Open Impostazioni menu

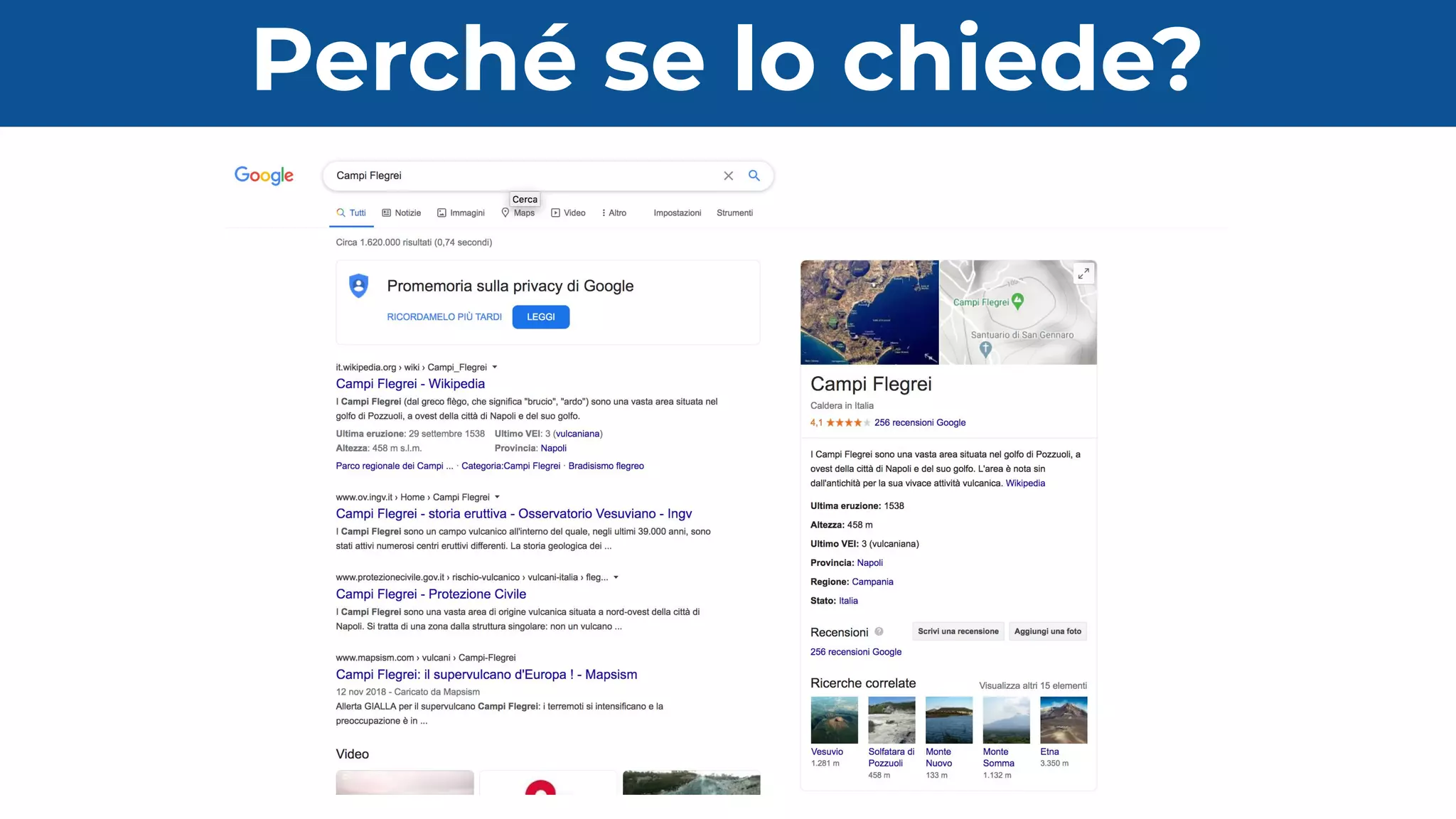(x=678, y=213)
